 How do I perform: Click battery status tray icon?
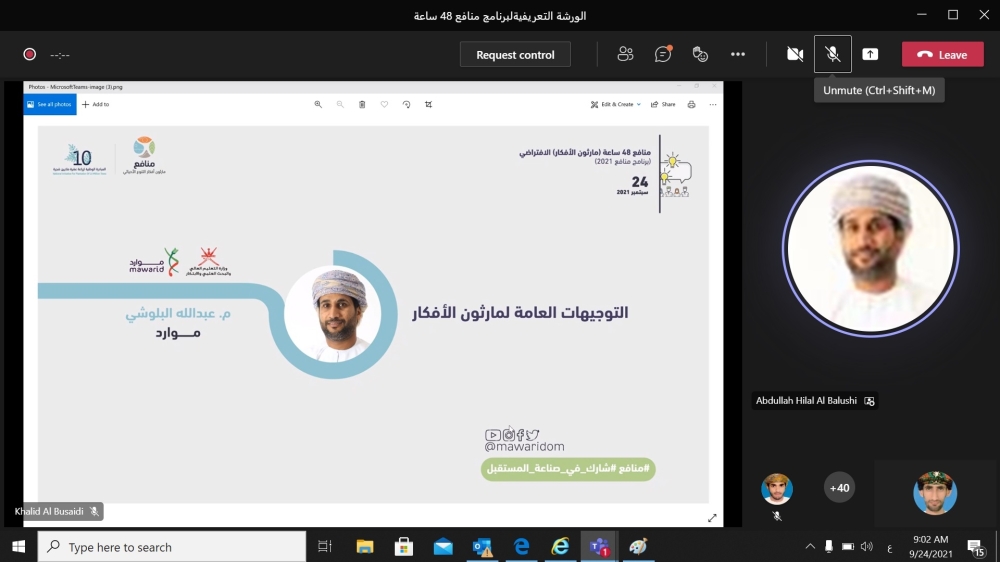848,547
